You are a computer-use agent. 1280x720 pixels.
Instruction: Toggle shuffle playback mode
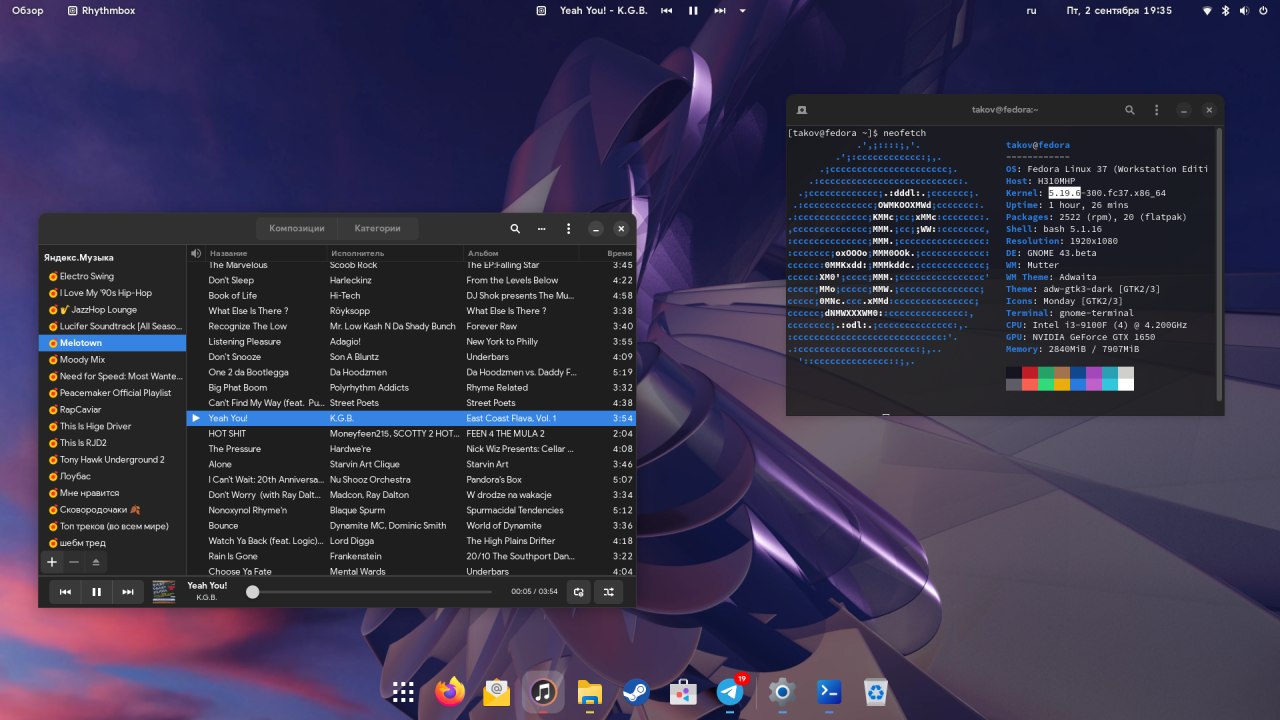[x=608, y=592]
